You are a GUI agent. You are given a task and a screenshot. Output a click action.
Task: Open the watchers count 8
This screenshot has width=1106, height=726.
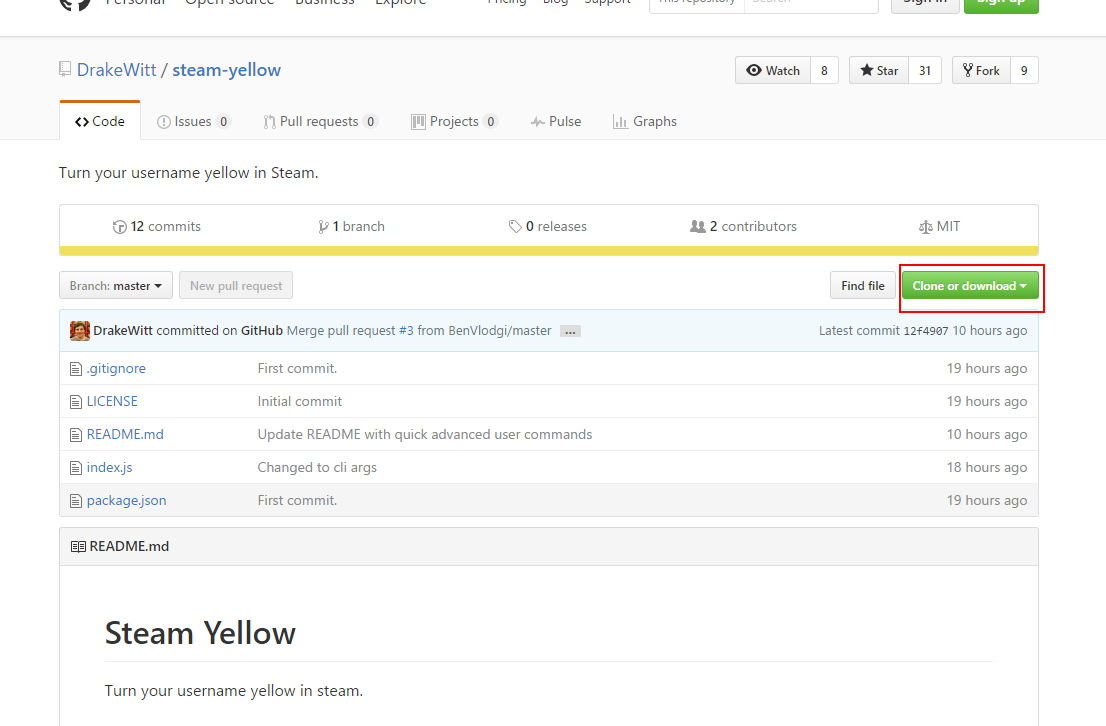825,71
